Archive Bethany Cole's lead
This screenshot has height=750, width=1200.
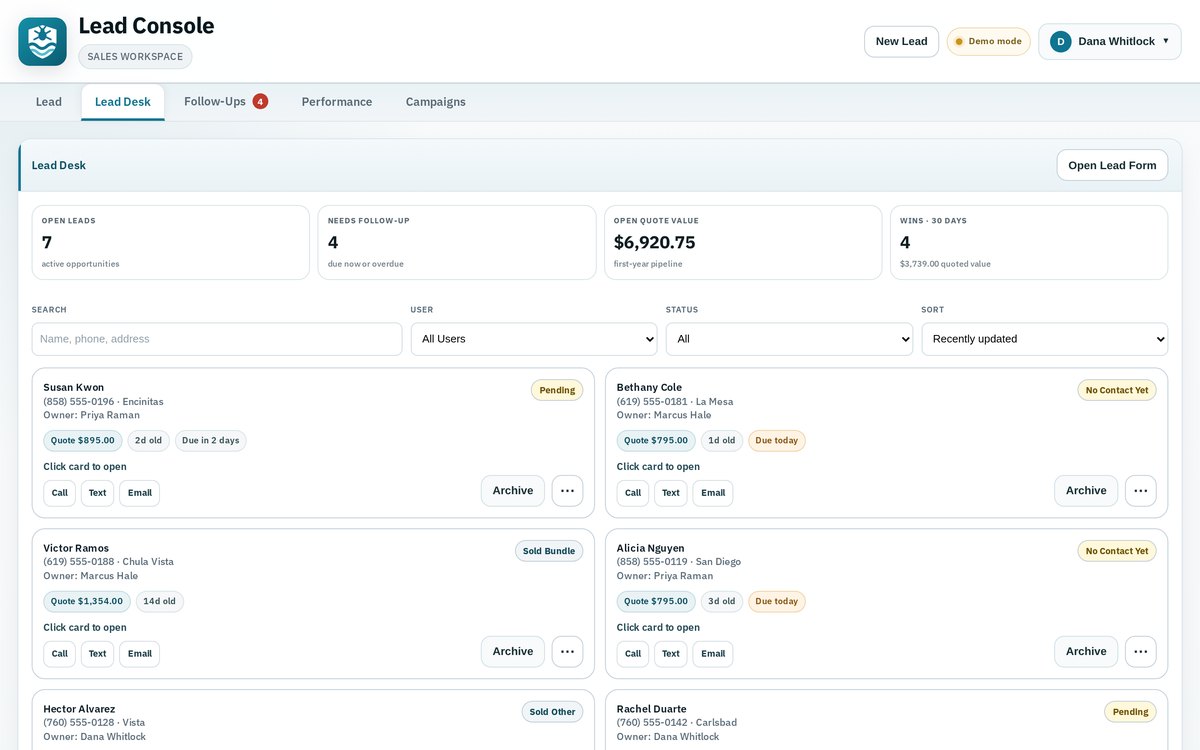point(1086,491)
